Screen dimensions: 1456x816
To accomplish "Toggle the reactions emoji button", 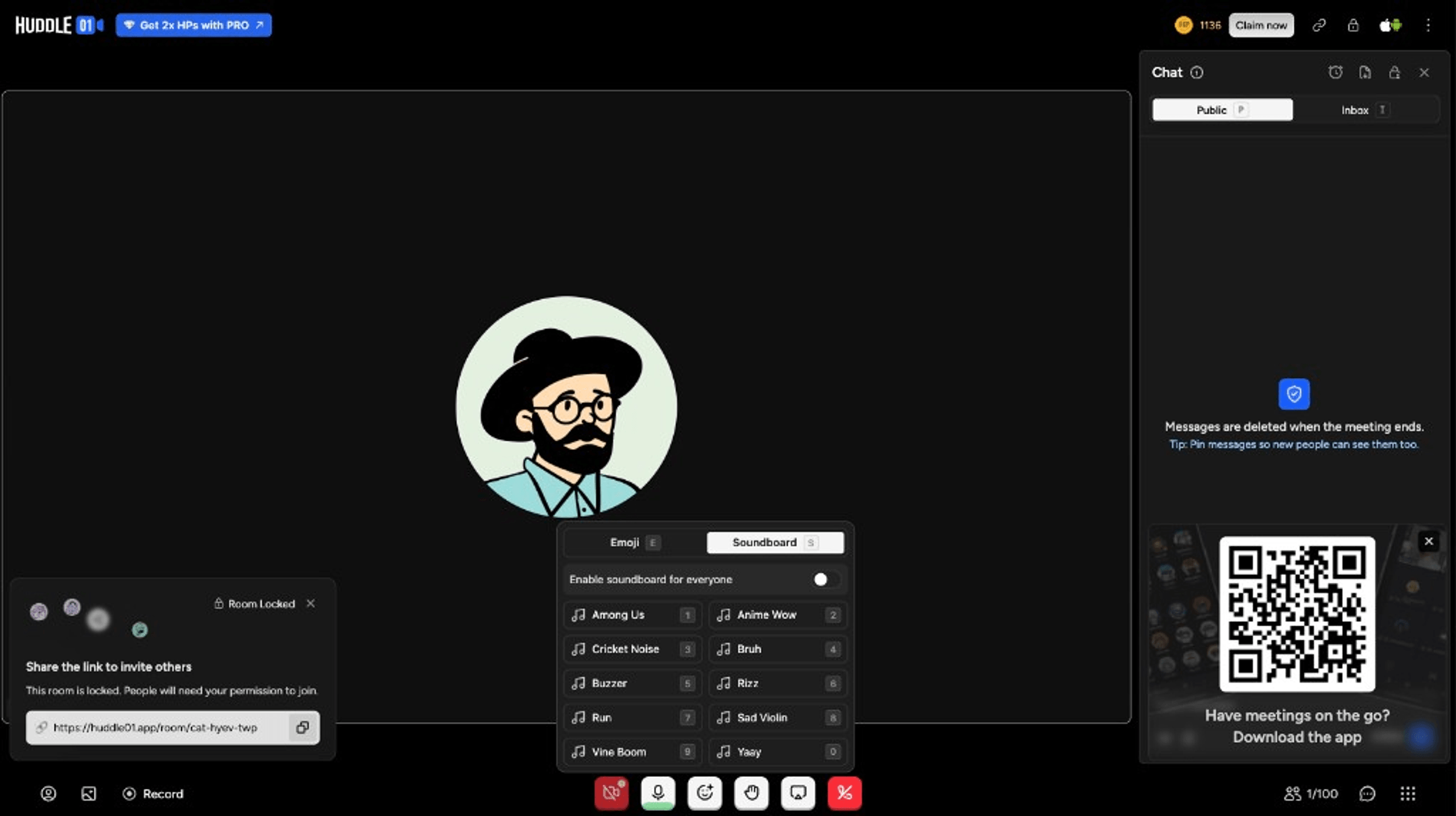I will 705,793.
